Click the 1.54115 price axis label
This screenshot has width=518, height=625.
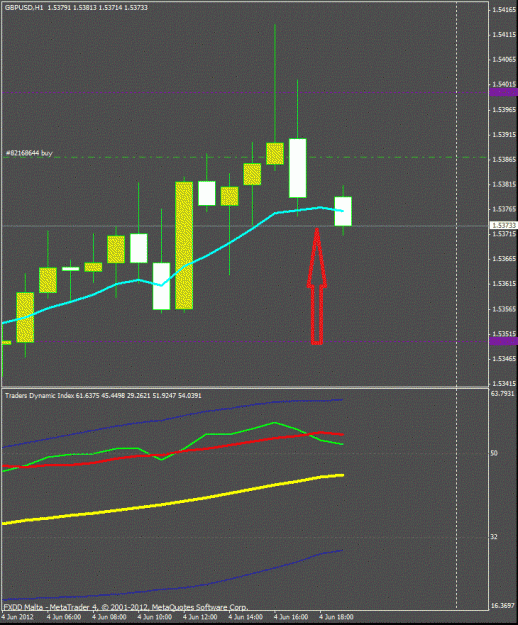[504, 35]
